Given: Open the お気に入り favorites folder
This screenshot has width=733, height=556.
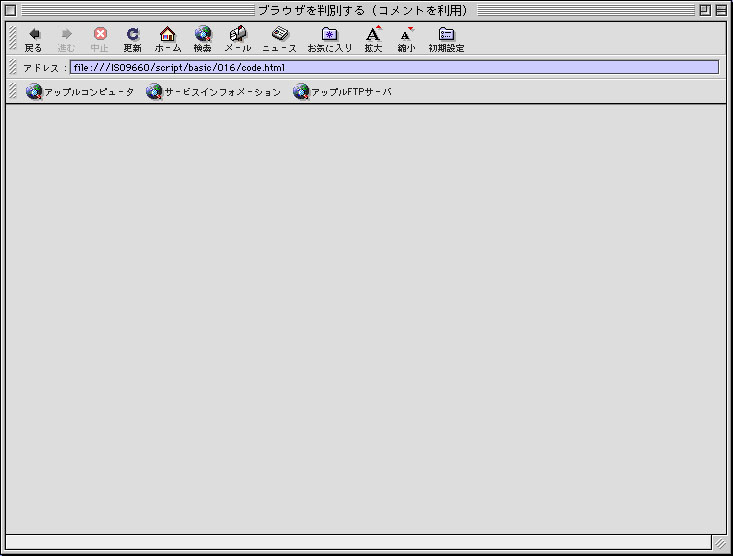Looking at the screenshot, I should coord(330,39).
